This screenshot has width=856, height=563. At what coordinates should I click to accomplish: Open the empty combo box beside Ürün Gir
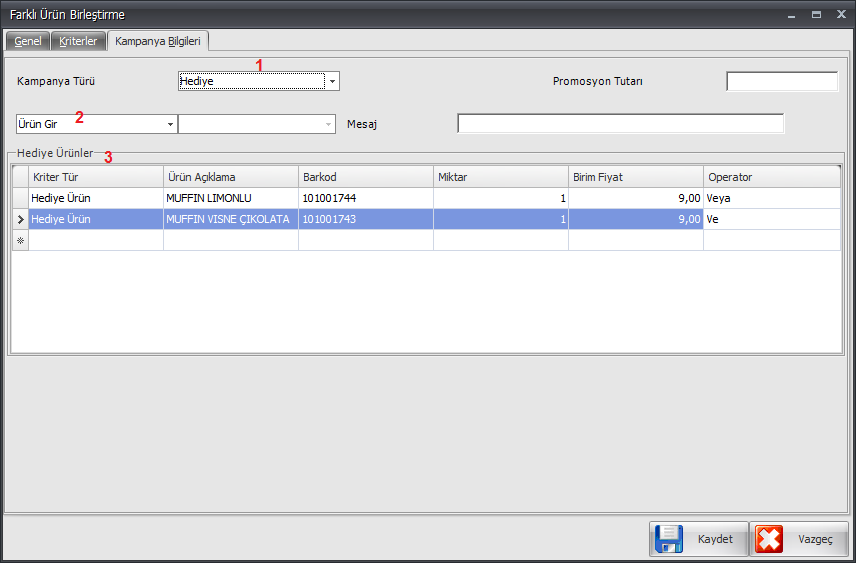[327, 124]
